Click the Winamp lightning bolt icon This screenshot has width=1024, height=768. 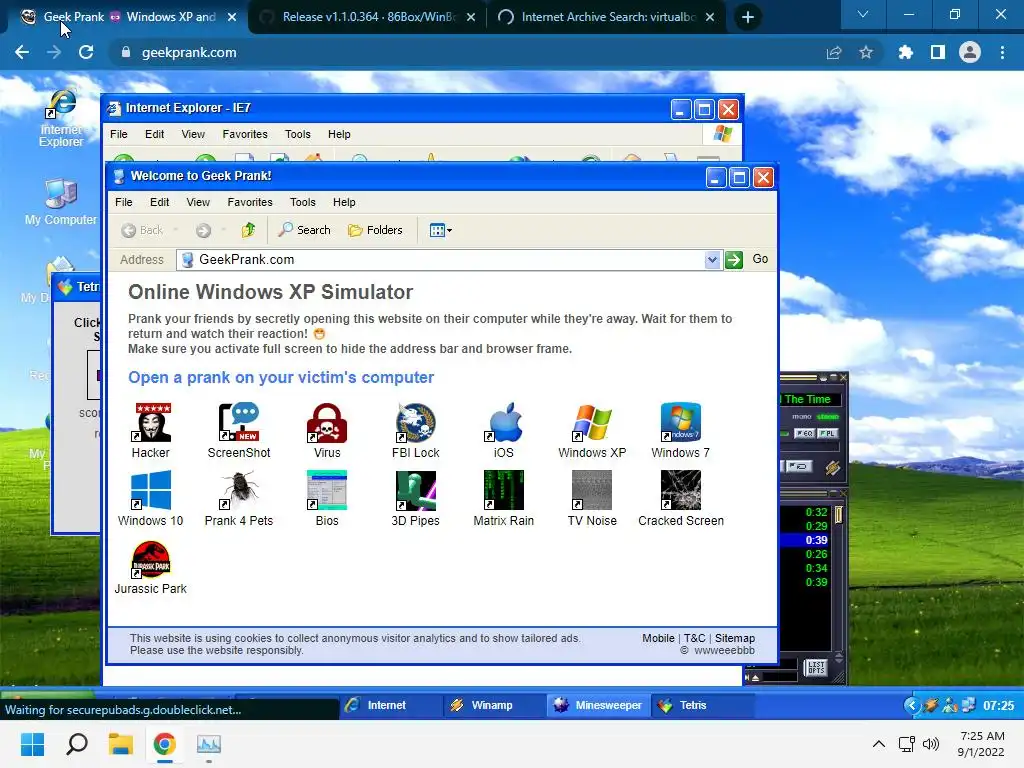pos(832,468)
